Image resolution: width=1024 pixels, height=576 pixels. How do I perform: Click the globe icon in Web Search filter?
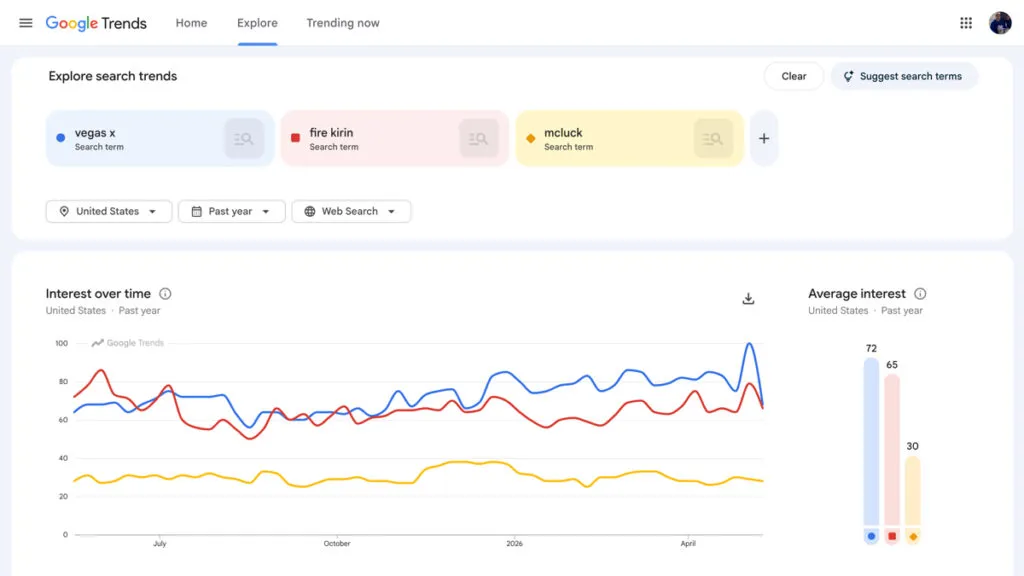[310, 212]
